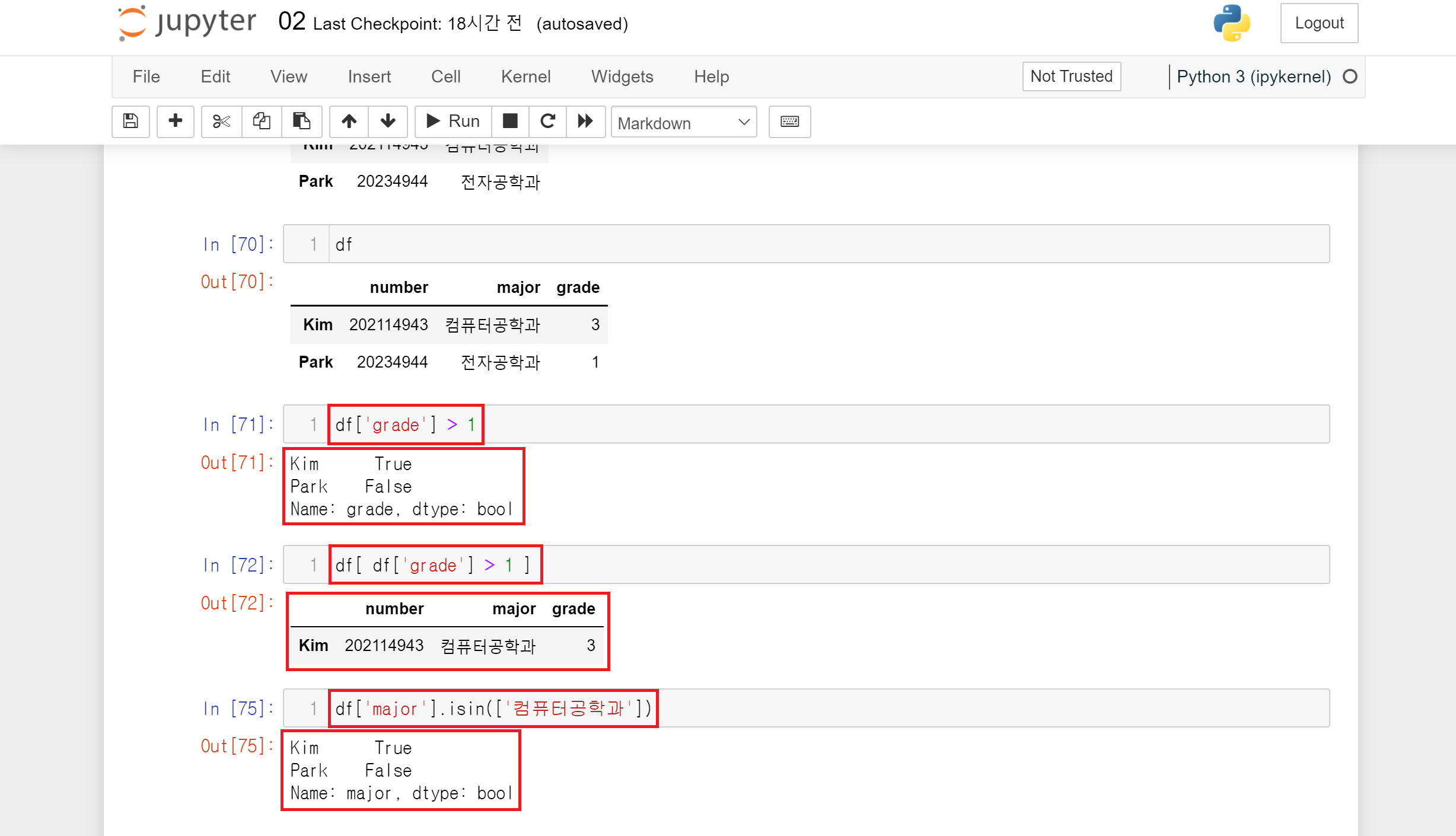Cut selected cells with scissors icon

pyautogui.click(x=221, y=122)
